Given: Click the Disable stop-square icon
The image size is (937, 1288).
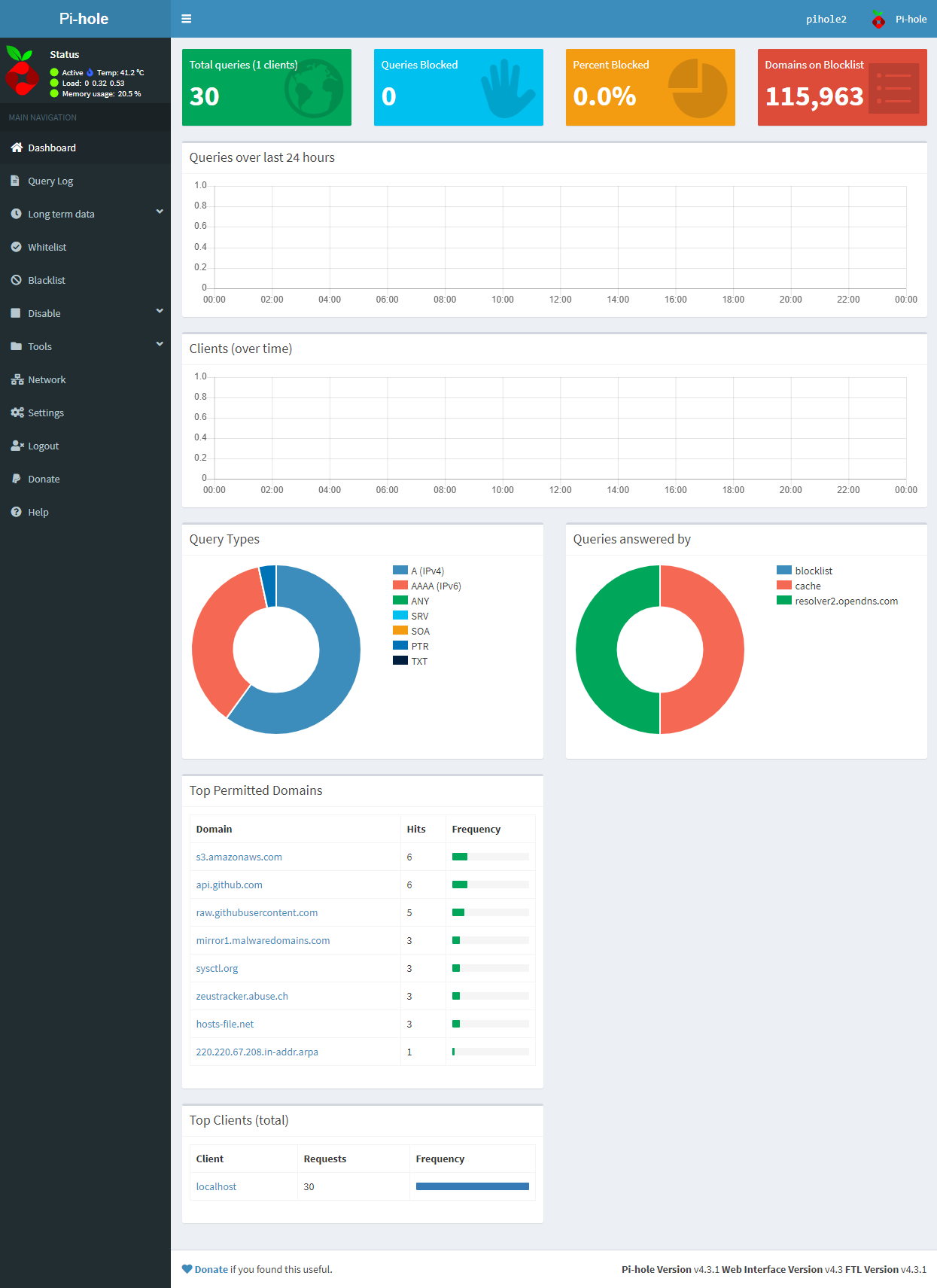Looking at the screenshot, I should [x=16, y=313].
